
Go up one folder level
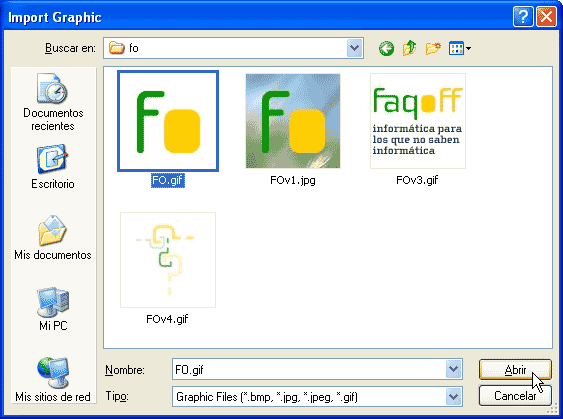pyautogui.click(x=409, y=48)
